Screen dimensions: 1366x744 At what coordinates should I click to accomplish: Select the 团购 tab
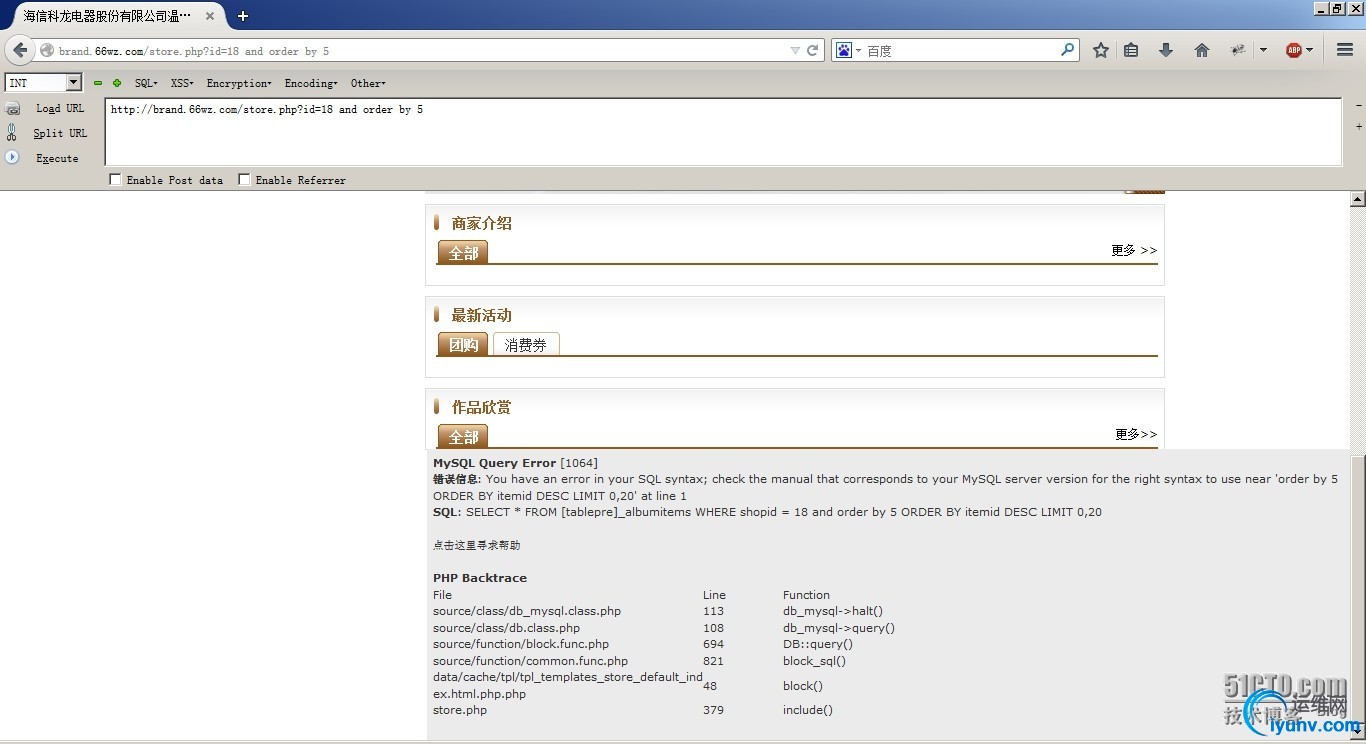pos(463,345)
